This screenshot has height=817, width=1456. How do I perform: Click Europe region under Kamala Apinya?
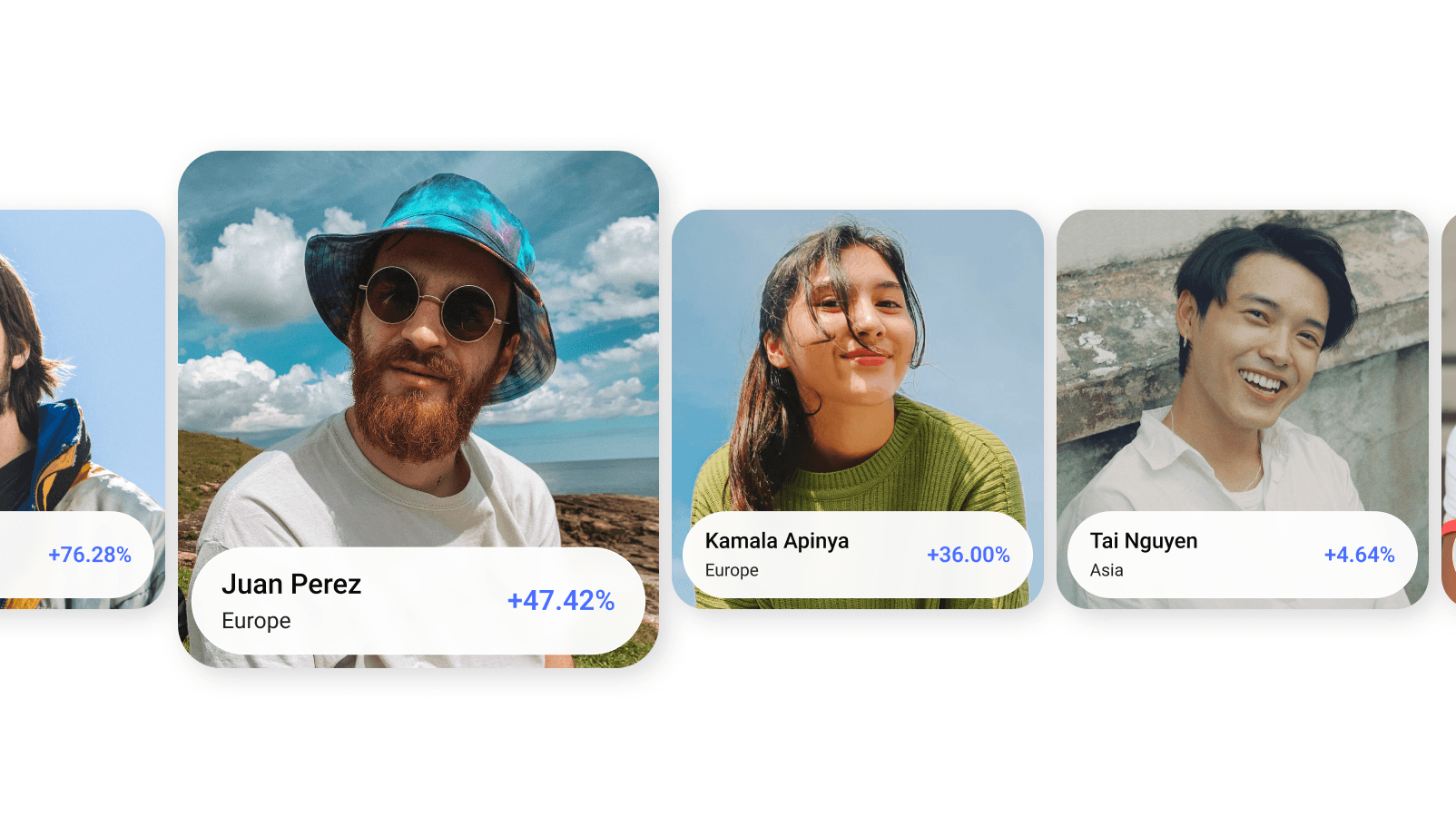[732, 570]
